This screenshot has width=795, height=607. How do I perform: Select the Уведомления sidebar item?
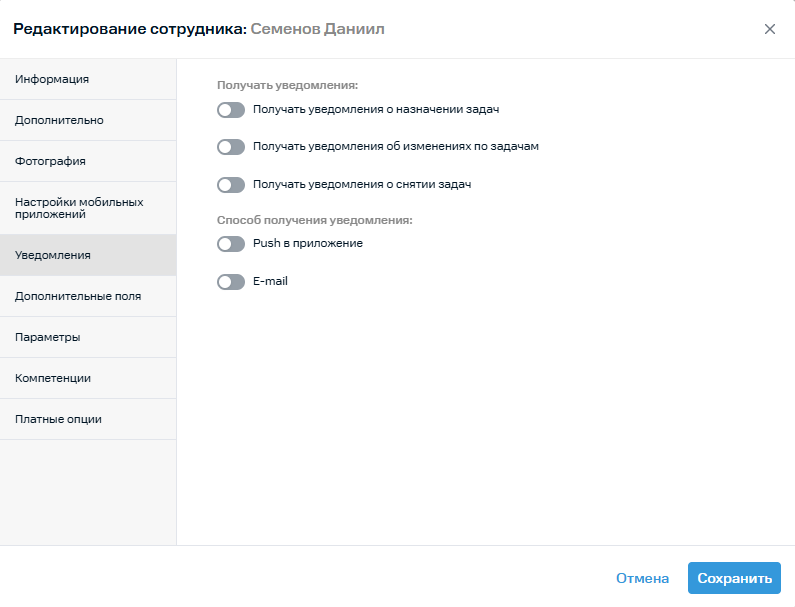88,255
